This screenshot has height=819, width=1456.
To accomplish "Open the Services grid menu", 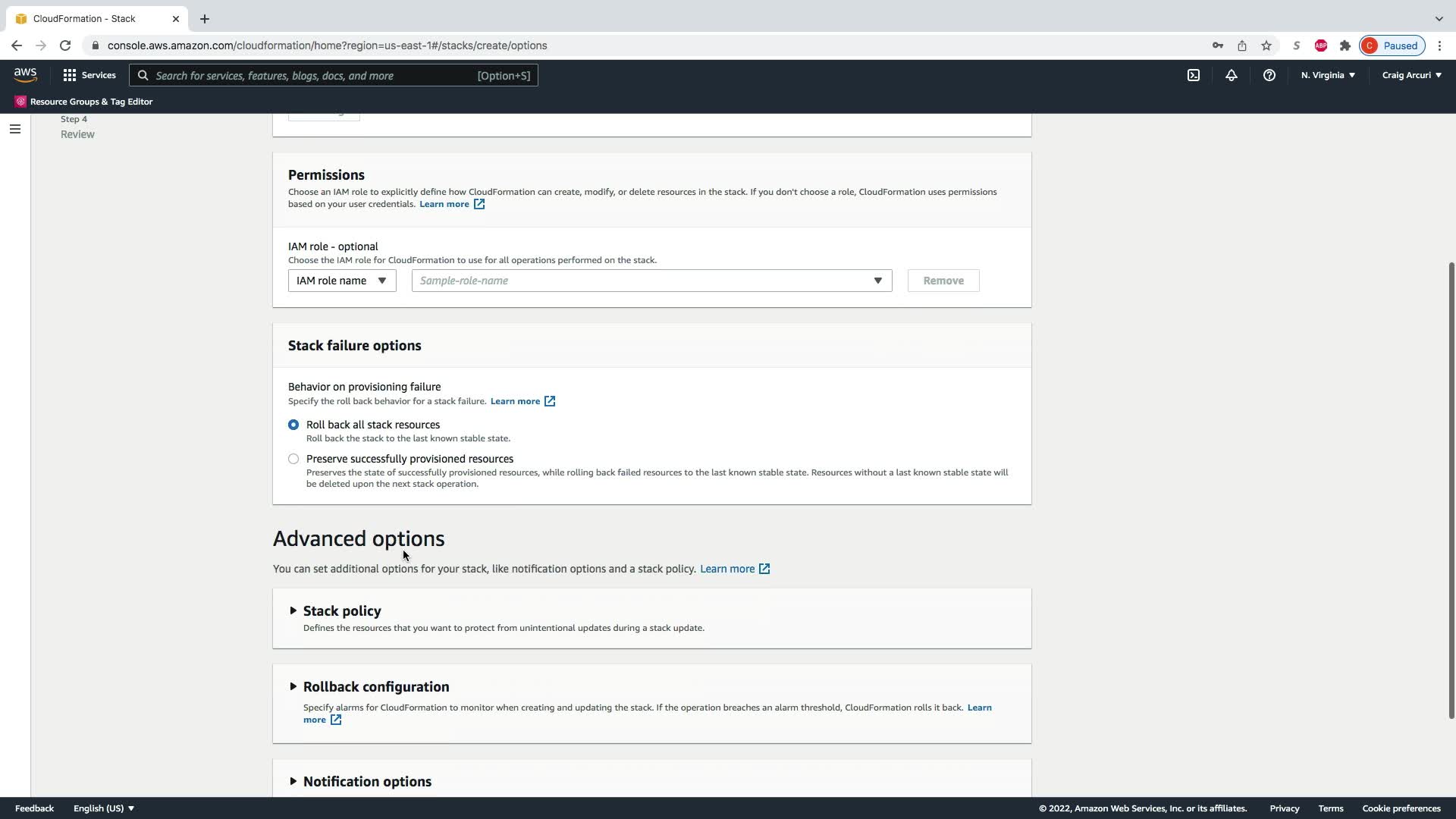I will 89,75.
